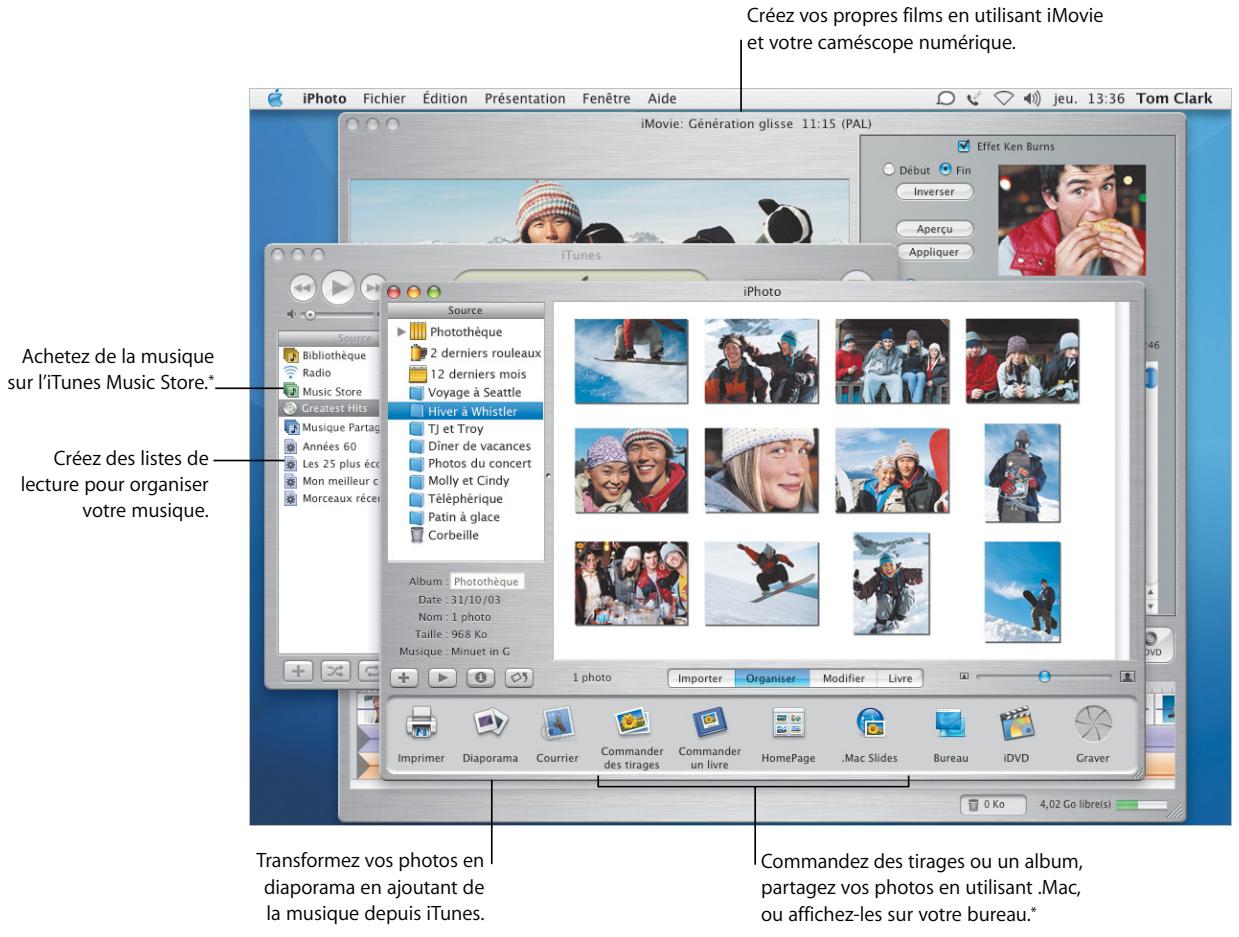Switch to the Modifier mode tab

pos(843,678)
